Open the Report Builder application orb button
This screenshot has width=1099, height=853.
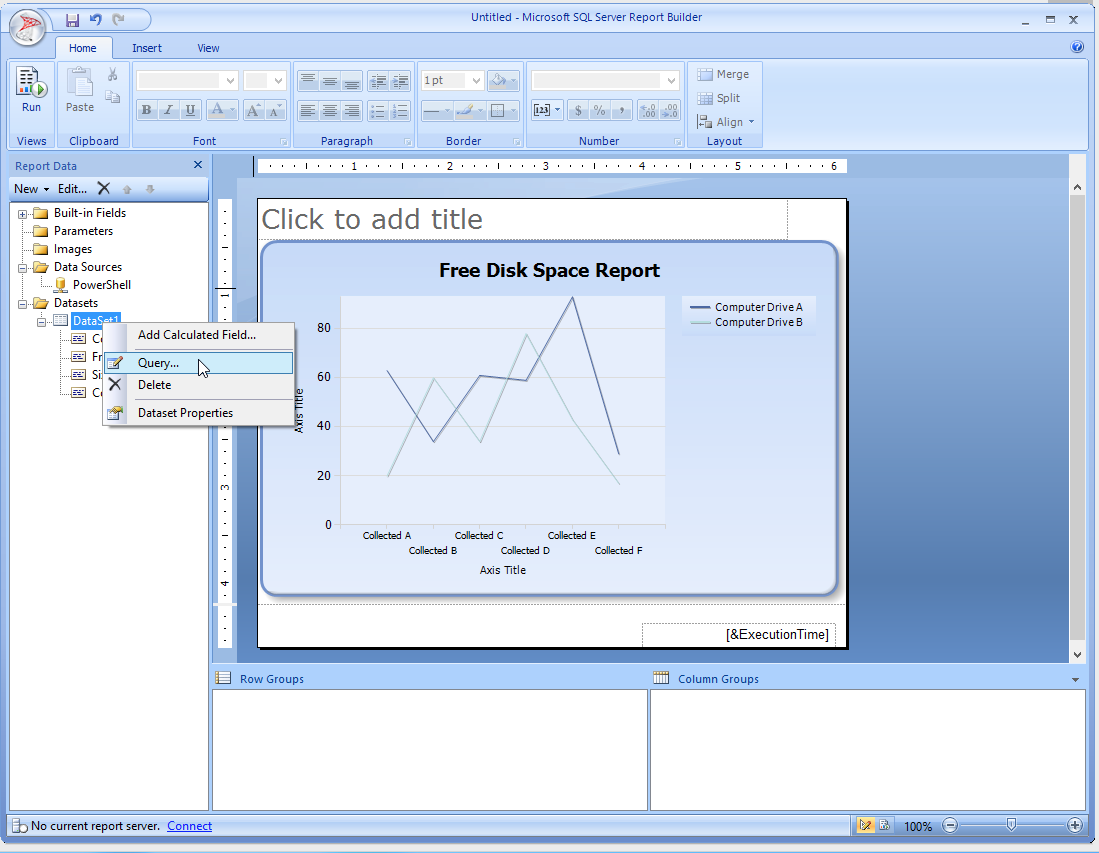(29, 27)
